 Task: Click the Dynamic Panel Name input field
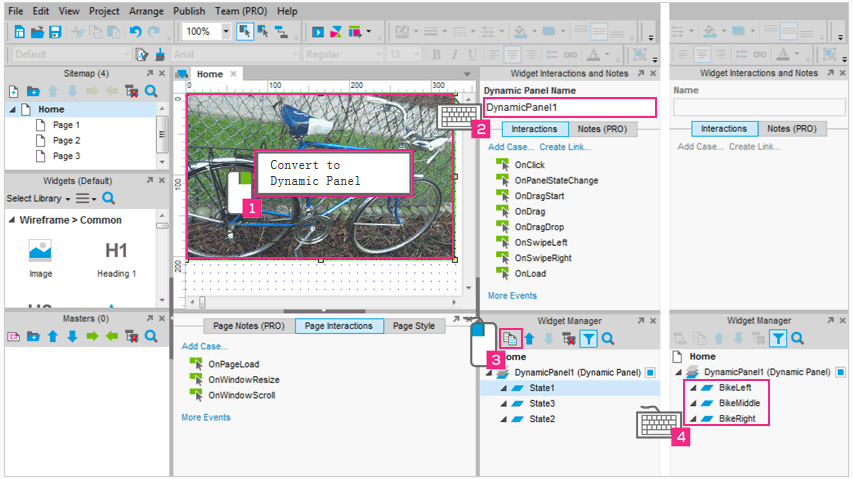click(569, 108)
